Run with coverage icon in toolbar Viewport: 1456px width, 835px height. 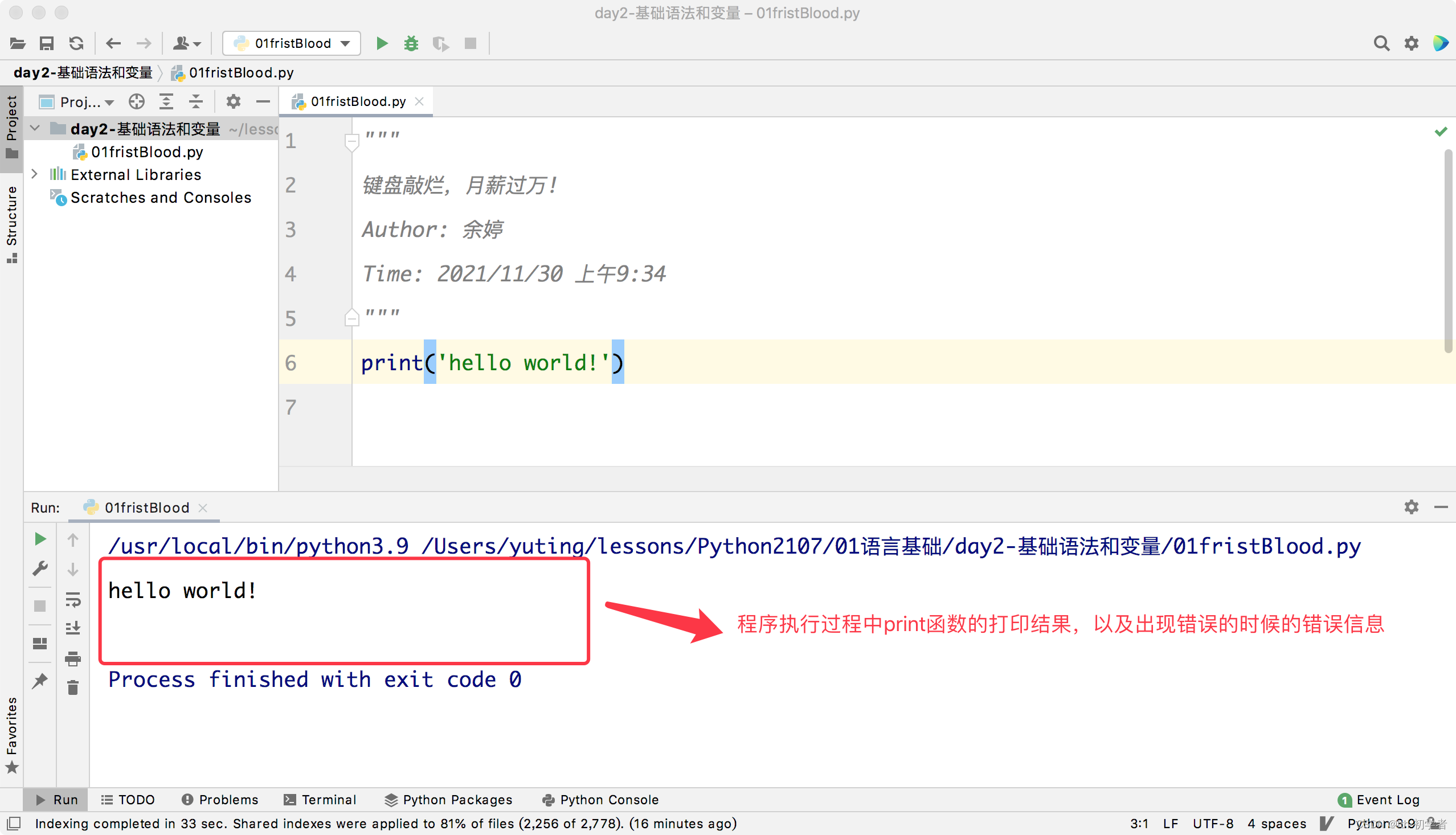[x=440, y=44]
